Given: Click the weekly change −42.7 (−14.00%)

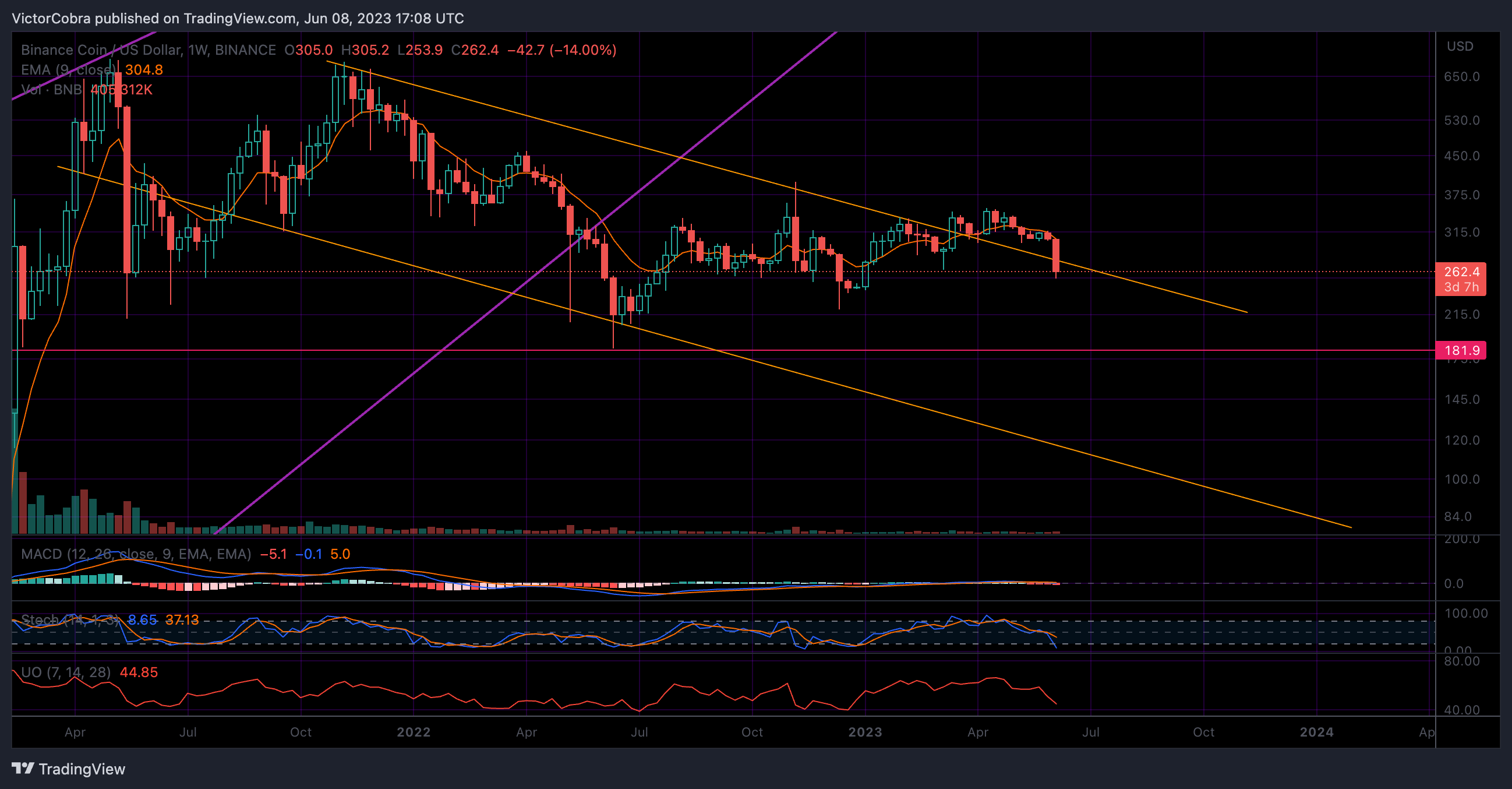Looking at the screenshot, I should pyautogui.click(x=561, y=50).
